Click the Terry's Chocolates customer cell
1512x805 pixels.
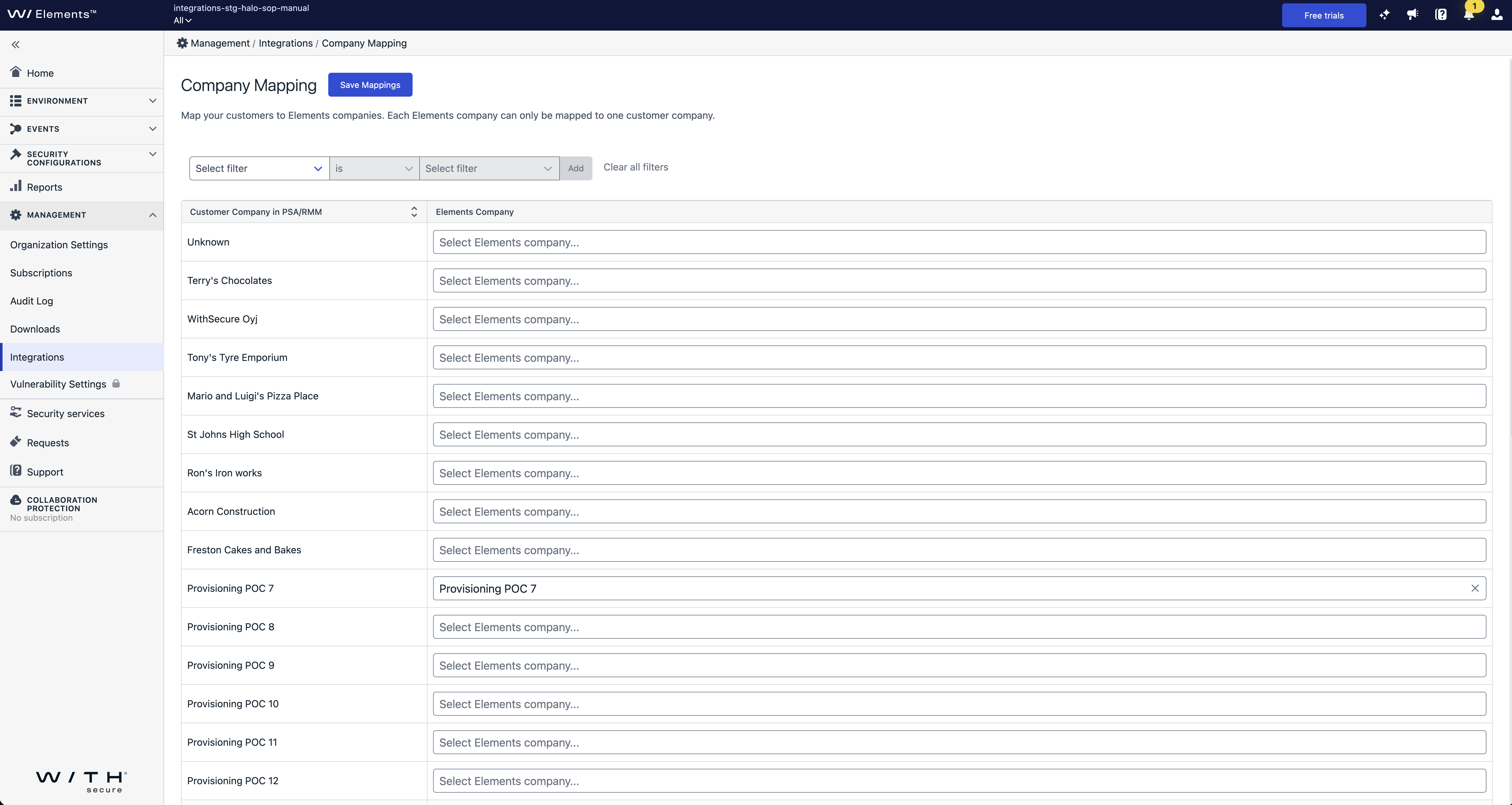point(304,281)
